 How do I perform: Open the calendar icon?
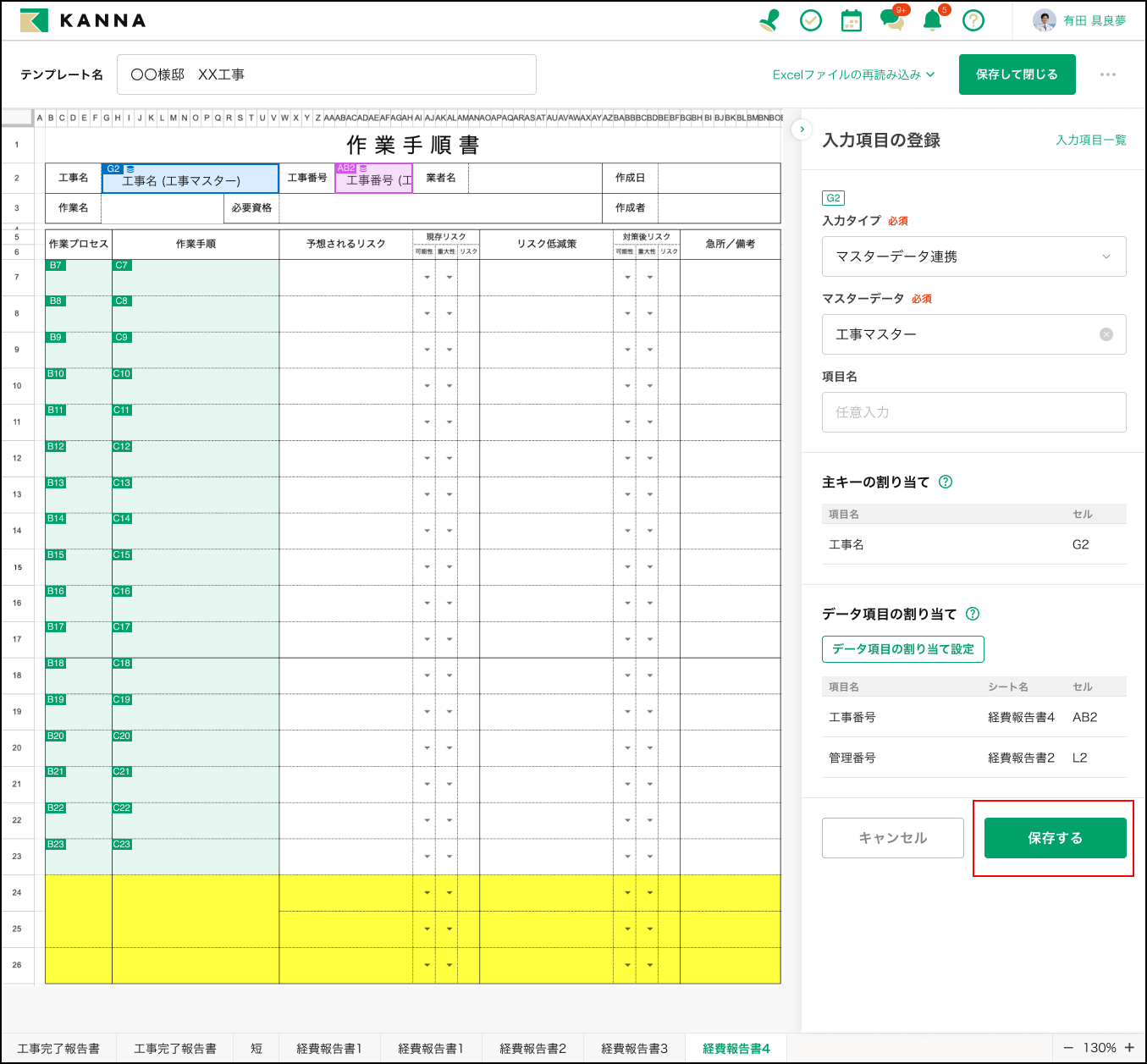pyautogui.click(x=852, y=20)
